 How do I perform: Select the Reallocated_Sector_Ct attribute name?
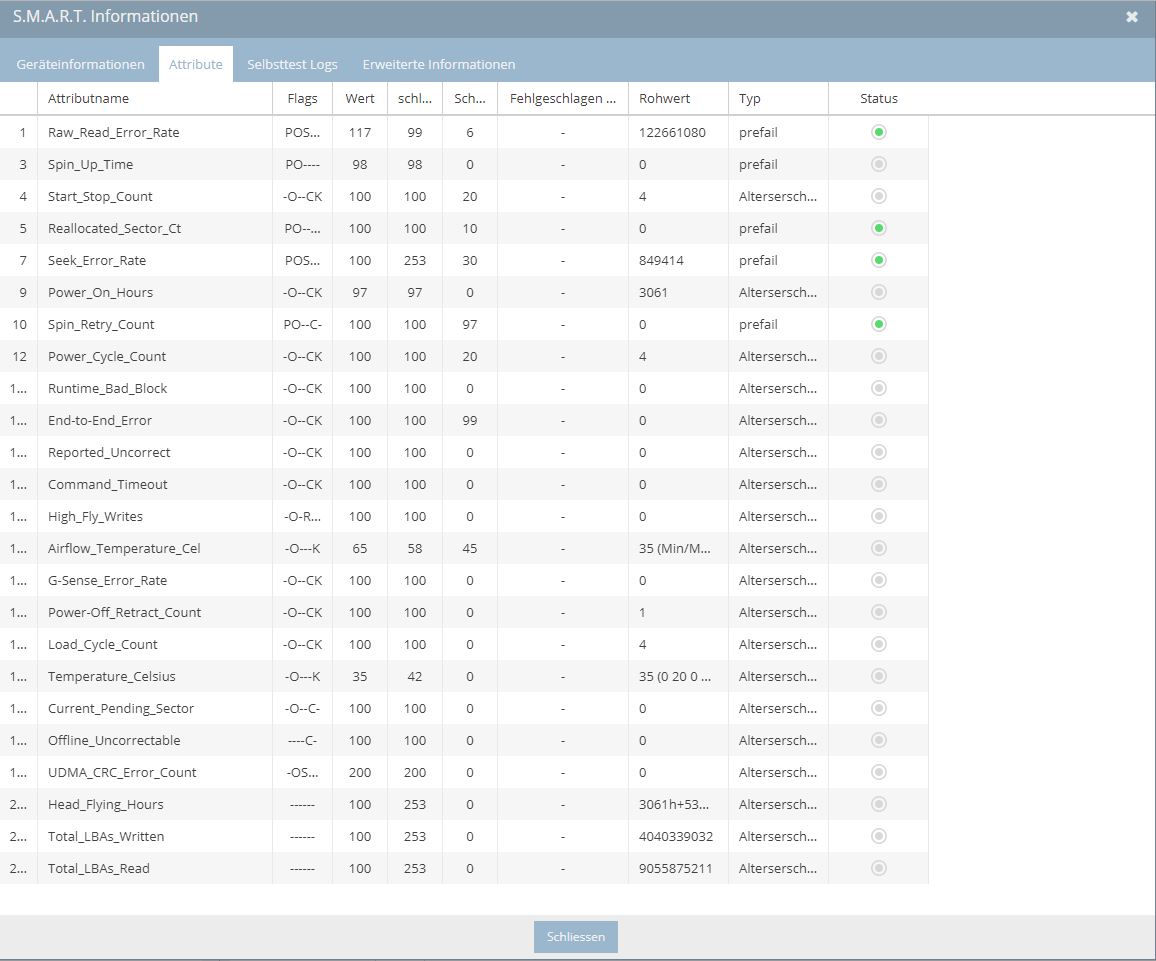114,228
